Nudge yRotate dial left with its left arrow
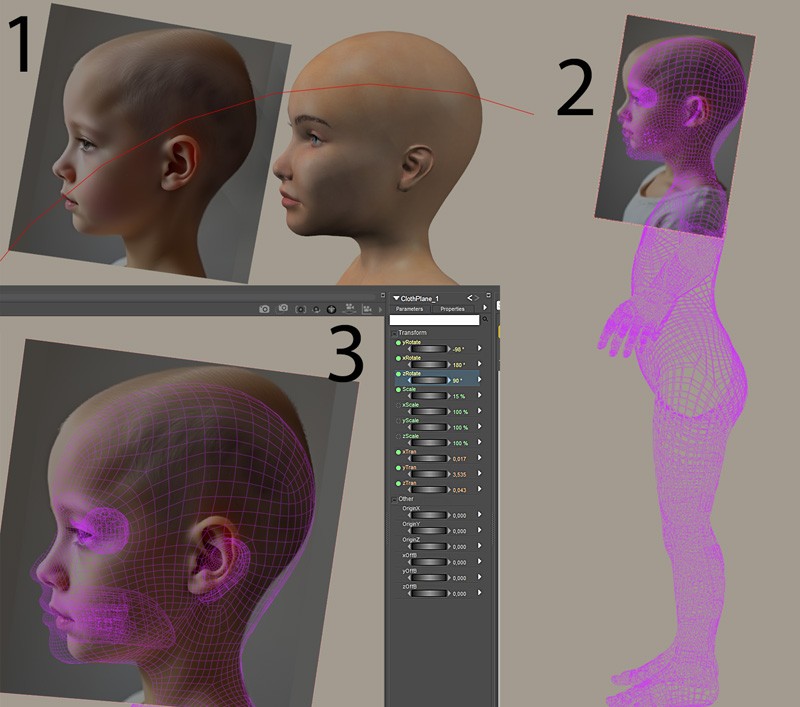Image resolution: width=800 pixels, height=707 pixels. pos(409,349)
